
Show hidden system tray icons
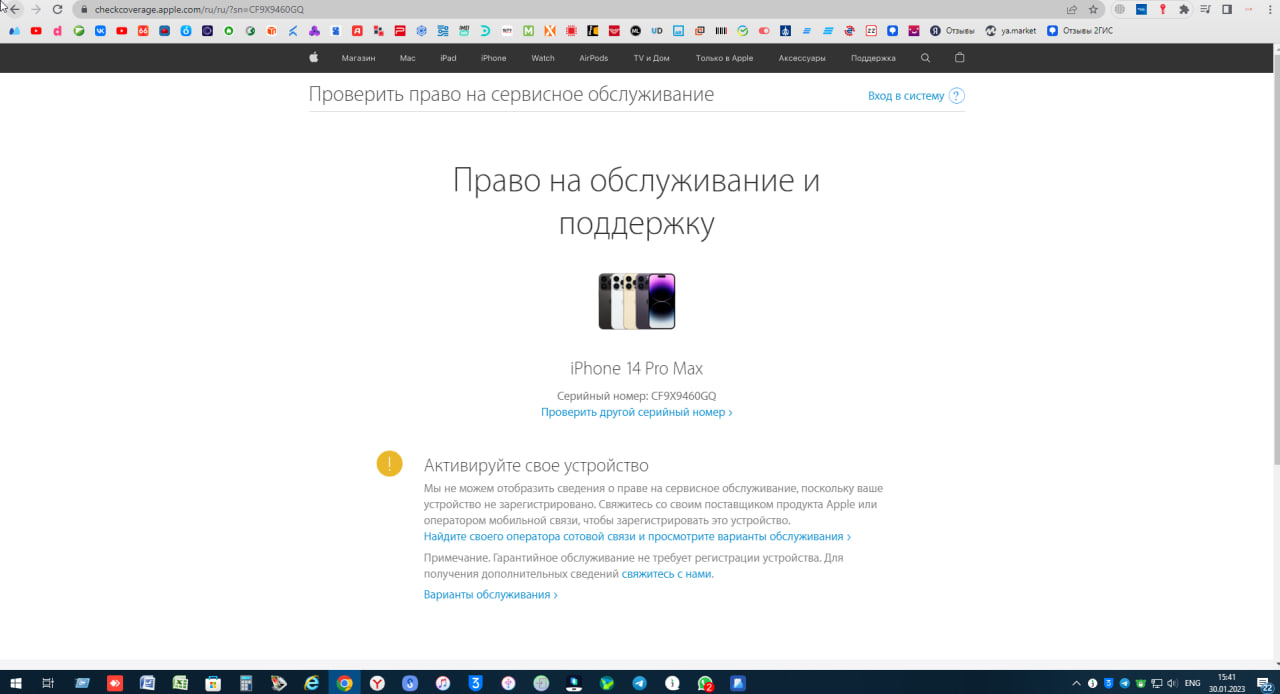tap(1076, 684)
